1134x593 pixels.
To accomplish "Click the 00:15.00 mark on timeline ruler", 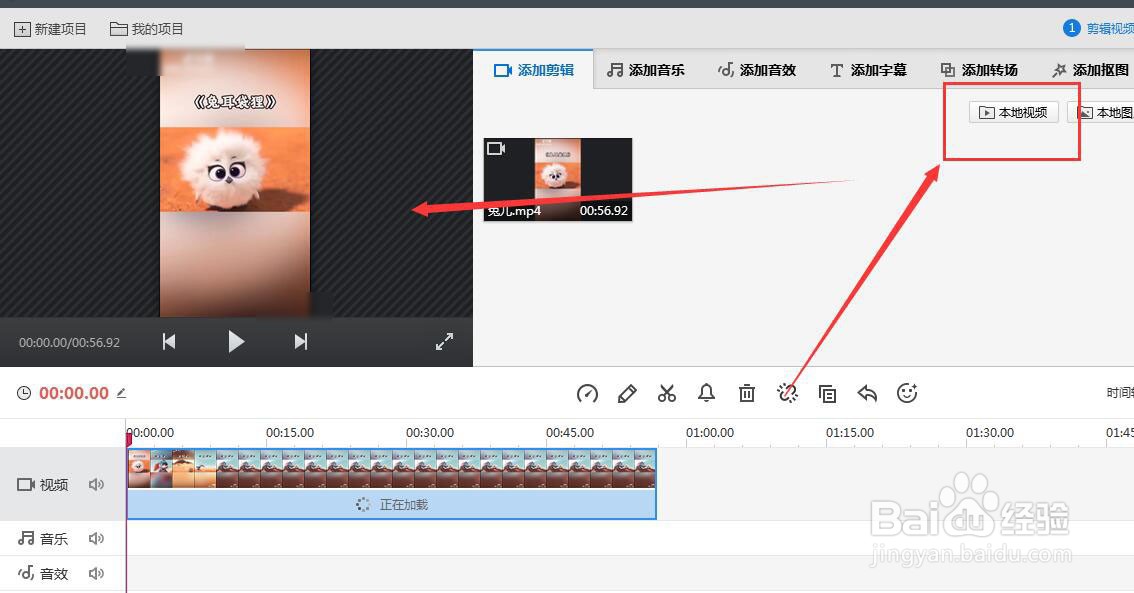I will click(290, 432).
